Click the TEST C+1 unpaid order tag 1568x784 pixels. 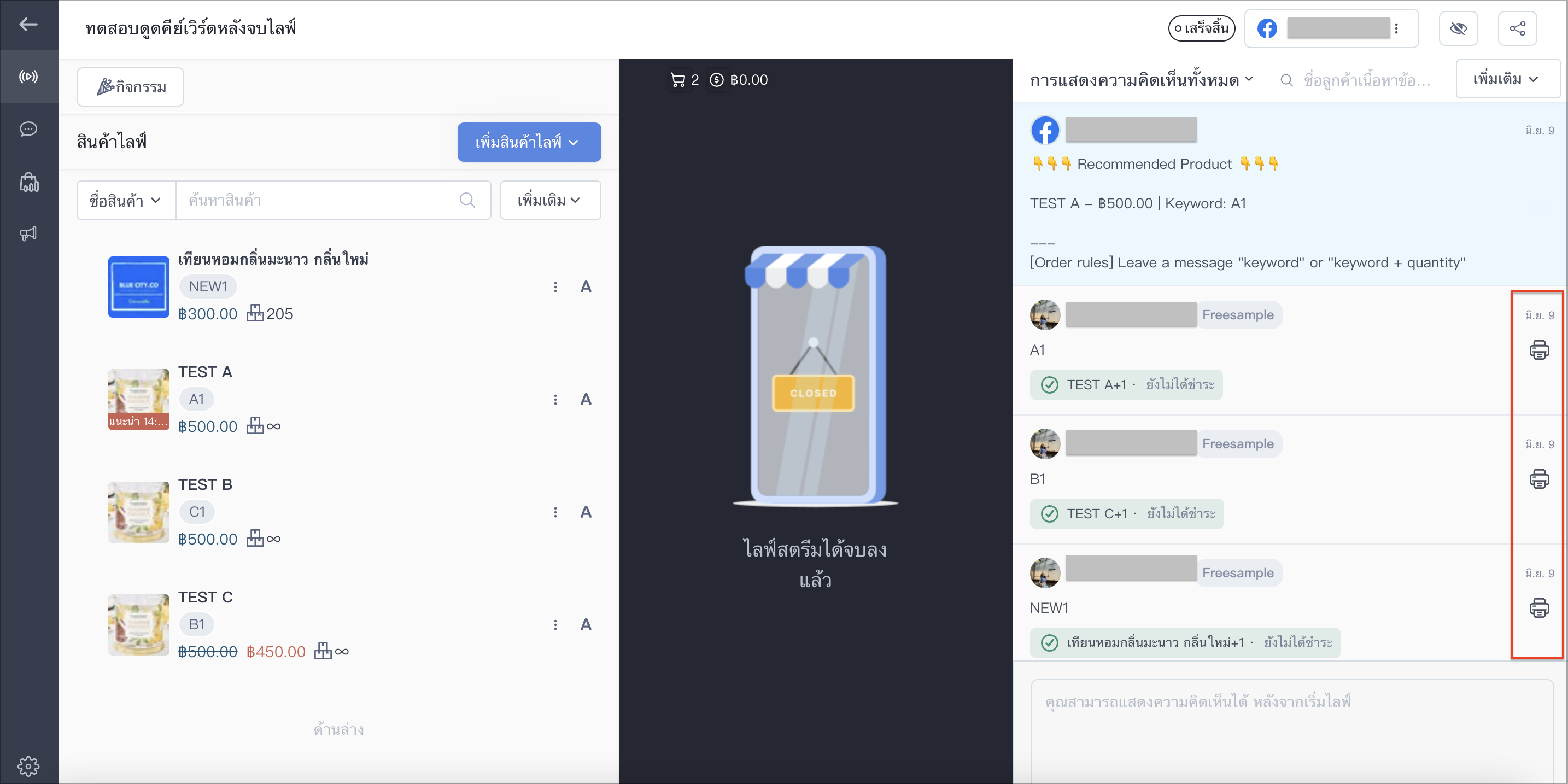(1127, 514)
